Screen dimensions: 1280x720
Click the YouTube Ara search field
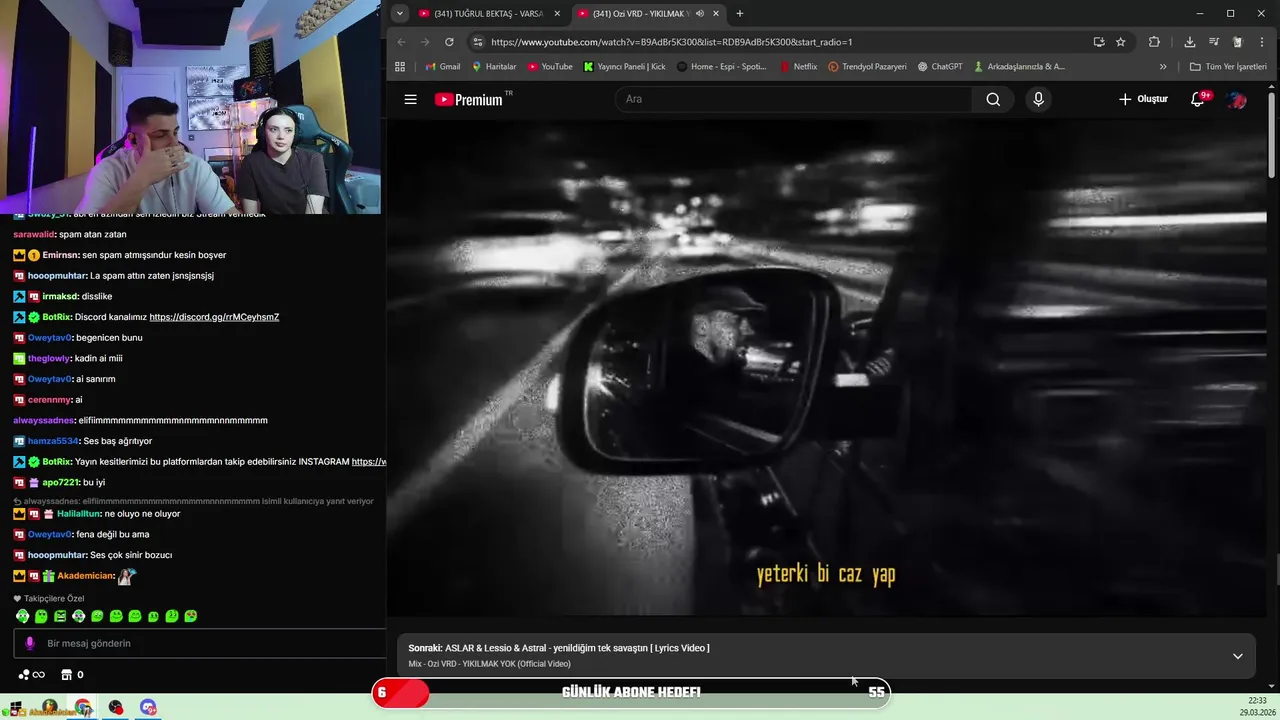(793, 99)
